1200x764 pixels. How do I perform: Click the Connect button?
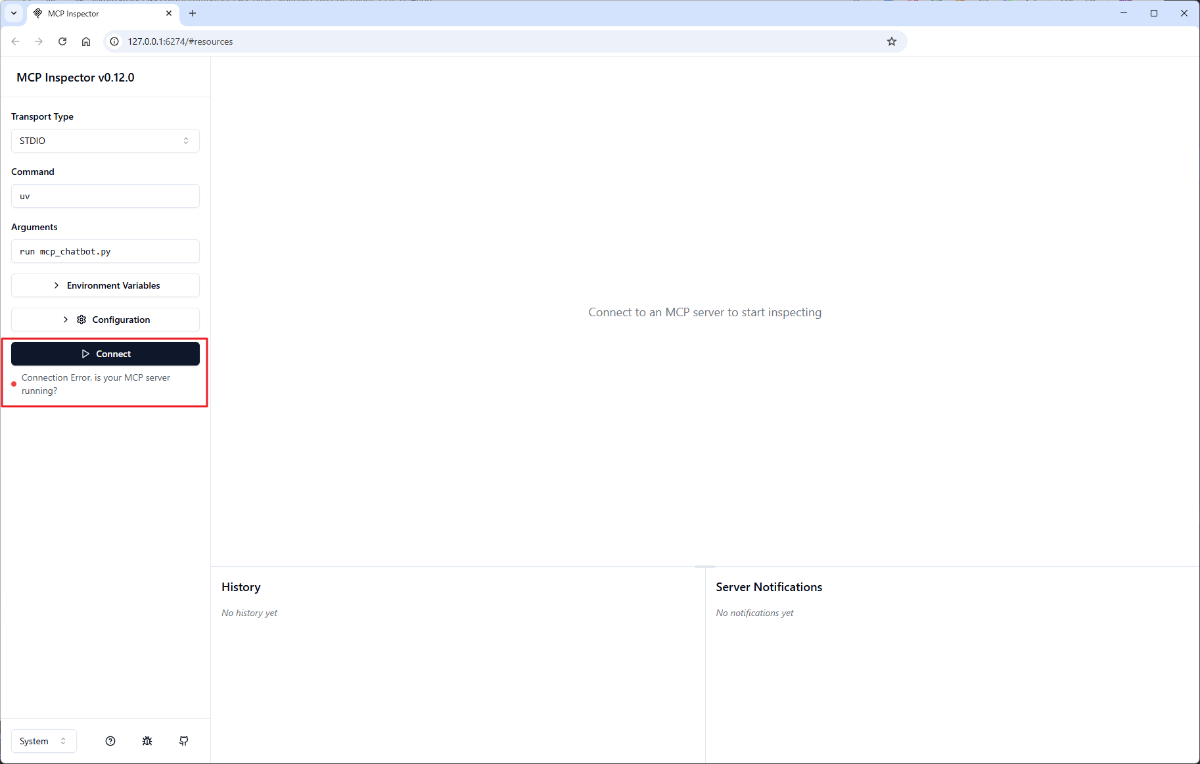click(x=105, y=354)
